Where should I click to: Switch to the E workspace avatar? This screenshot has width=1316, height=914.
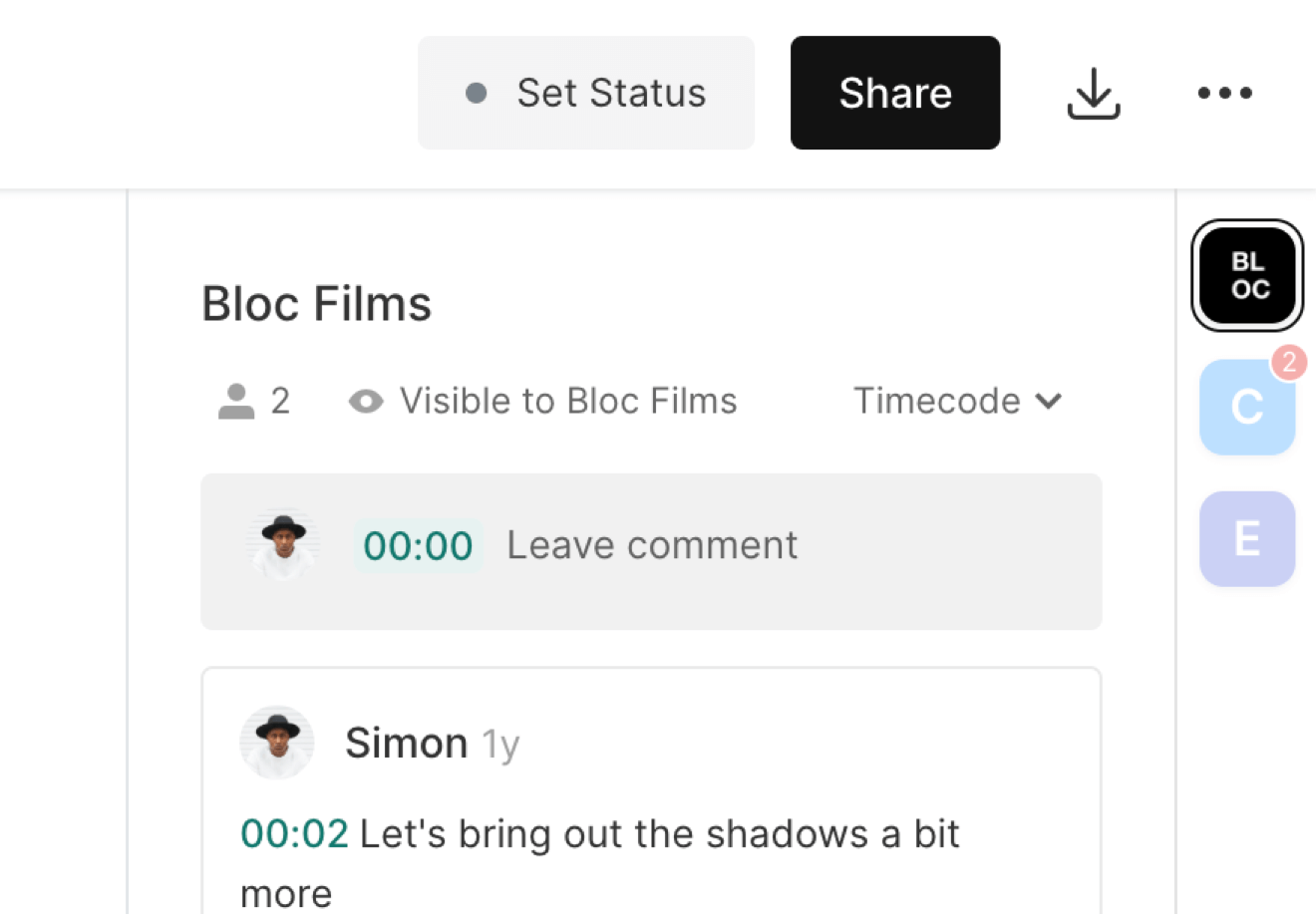(1246, 539)
